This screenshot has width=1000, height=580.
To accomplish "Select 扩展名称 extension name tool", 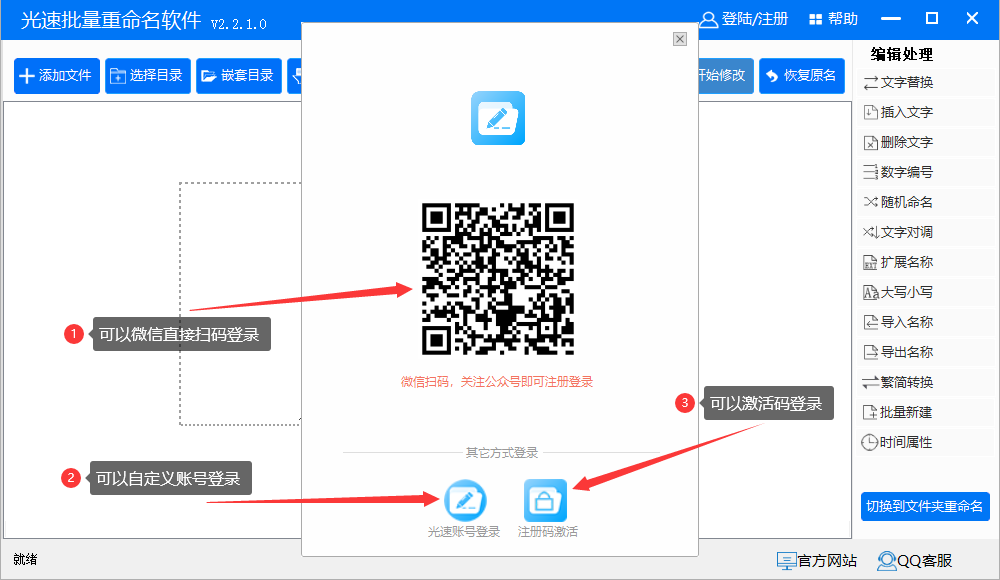I will (899, 262).
